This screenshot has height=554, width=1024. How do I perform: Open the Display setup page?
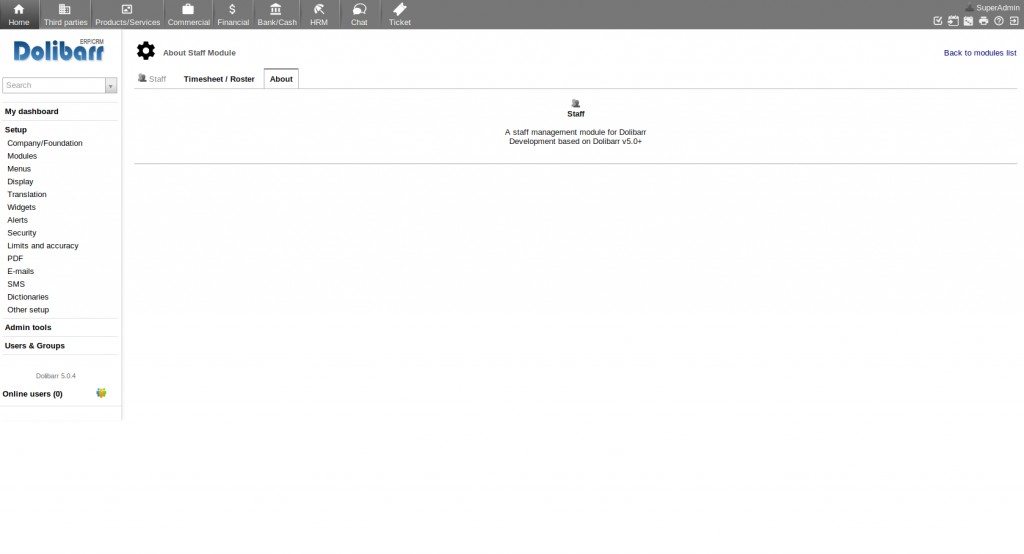pos(20,182)
